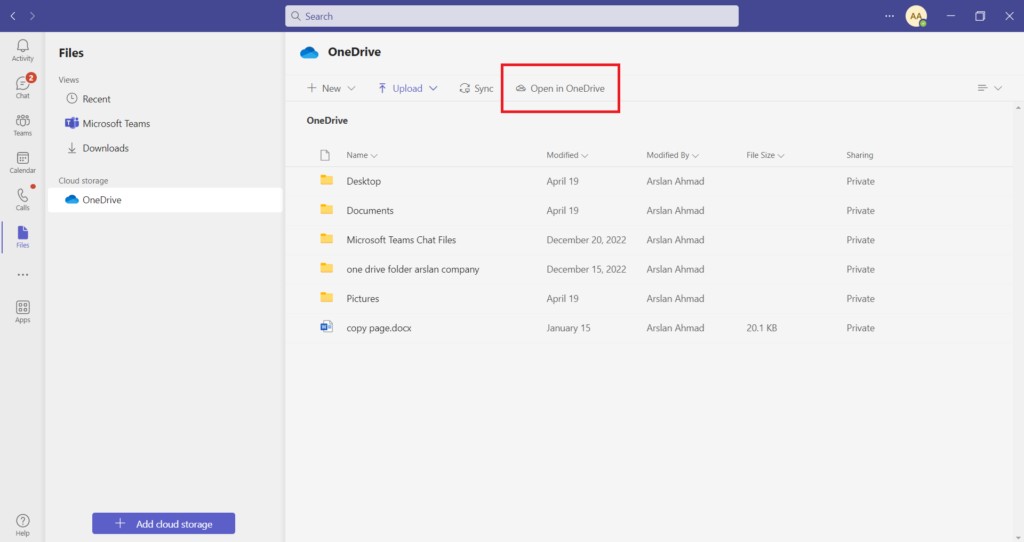Viewport: 1024px width, 542px height.
Task: Open the view options list dropdown
Action: (x=989, y=88)
